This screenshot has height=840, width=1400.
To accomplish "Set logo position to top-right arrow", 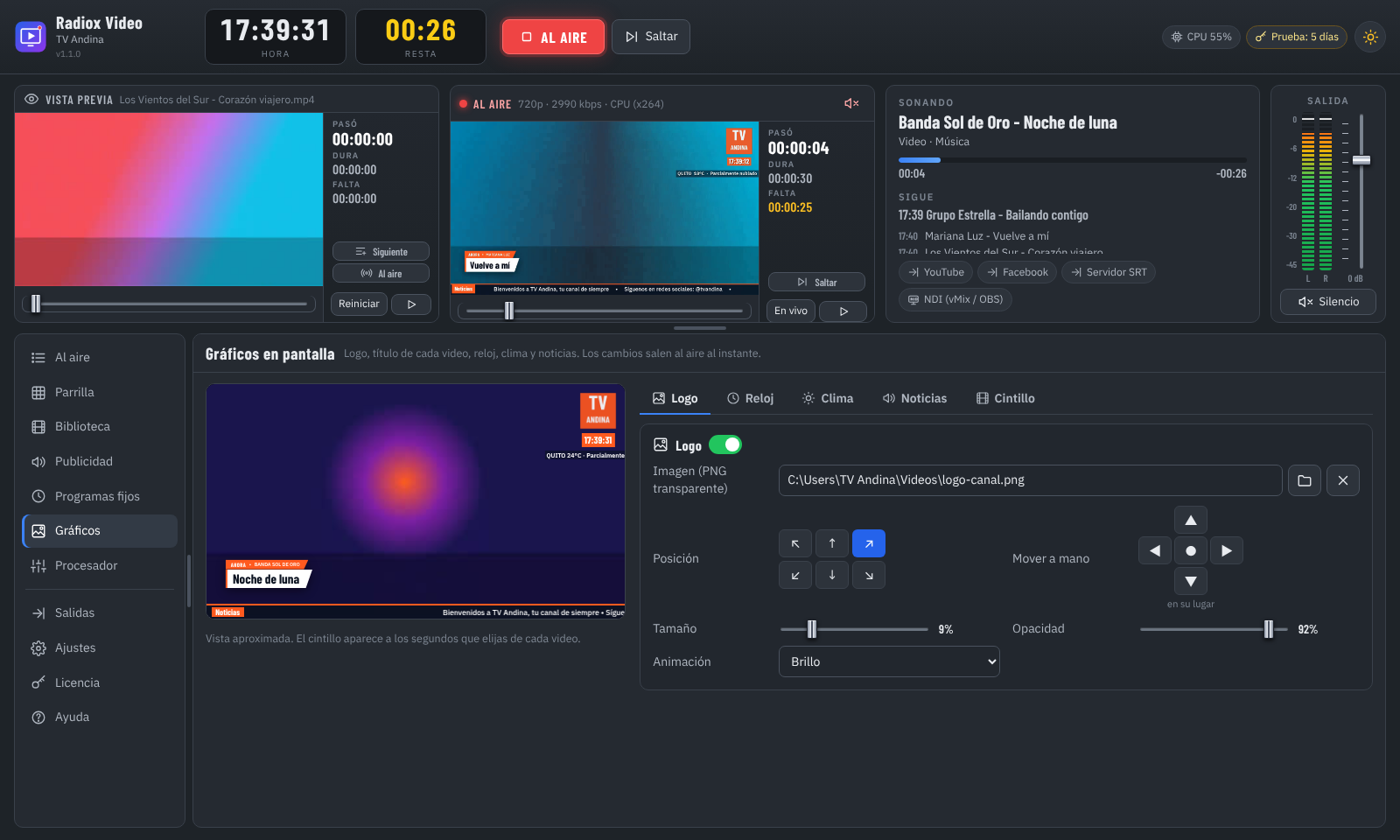I will coord(869,543).
